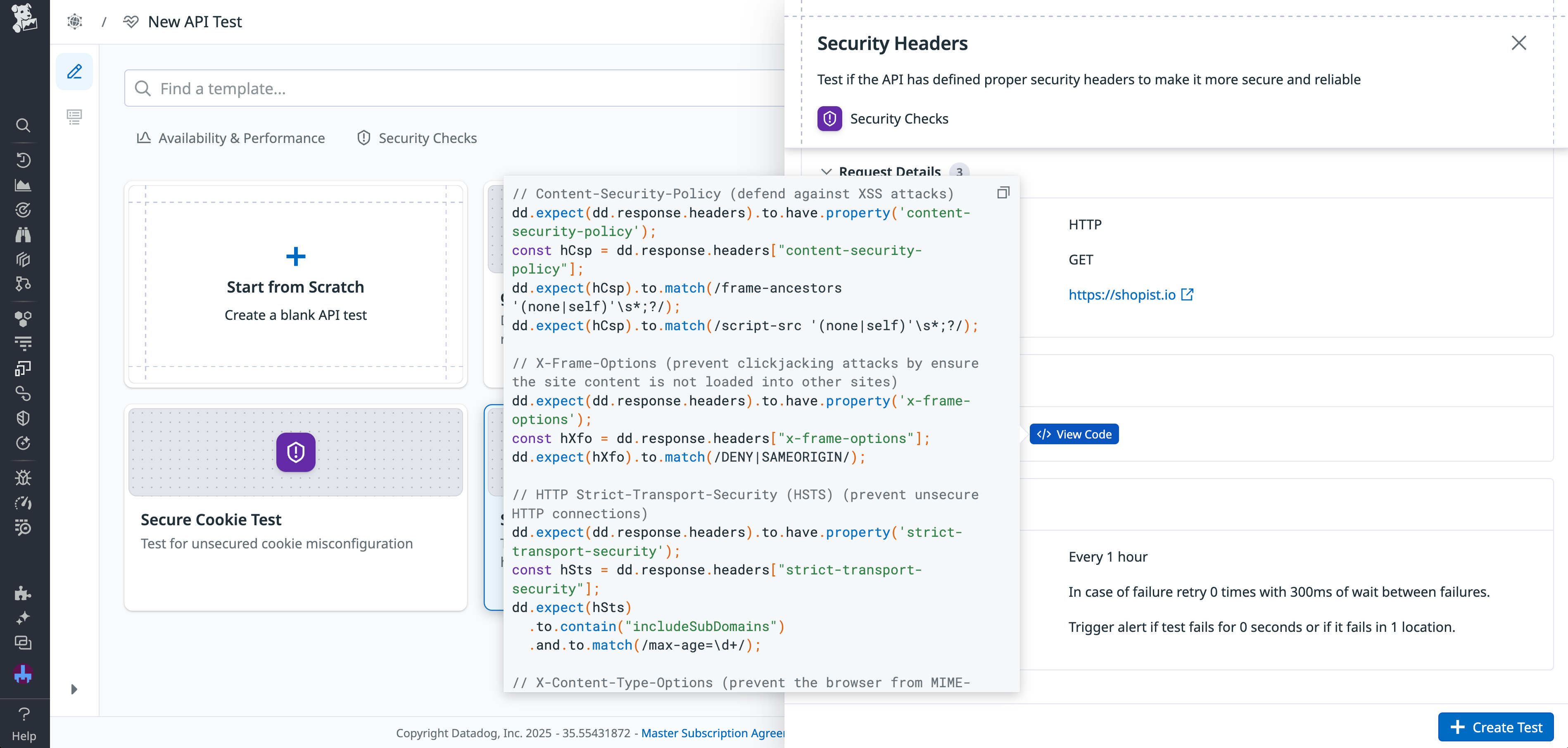This screenshot has height=748, width=1568.
Task: Switch to the Security Checks tab
Action: tap(417, 138)
